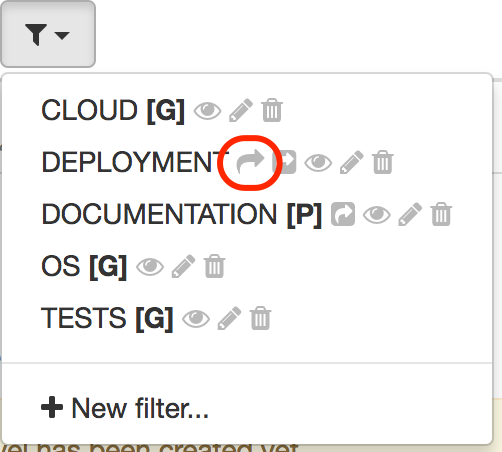Delete the CLOUD filter using trash icon
Image resolution: width=502 pixels, height=452 pixels.
click(272, 110)
